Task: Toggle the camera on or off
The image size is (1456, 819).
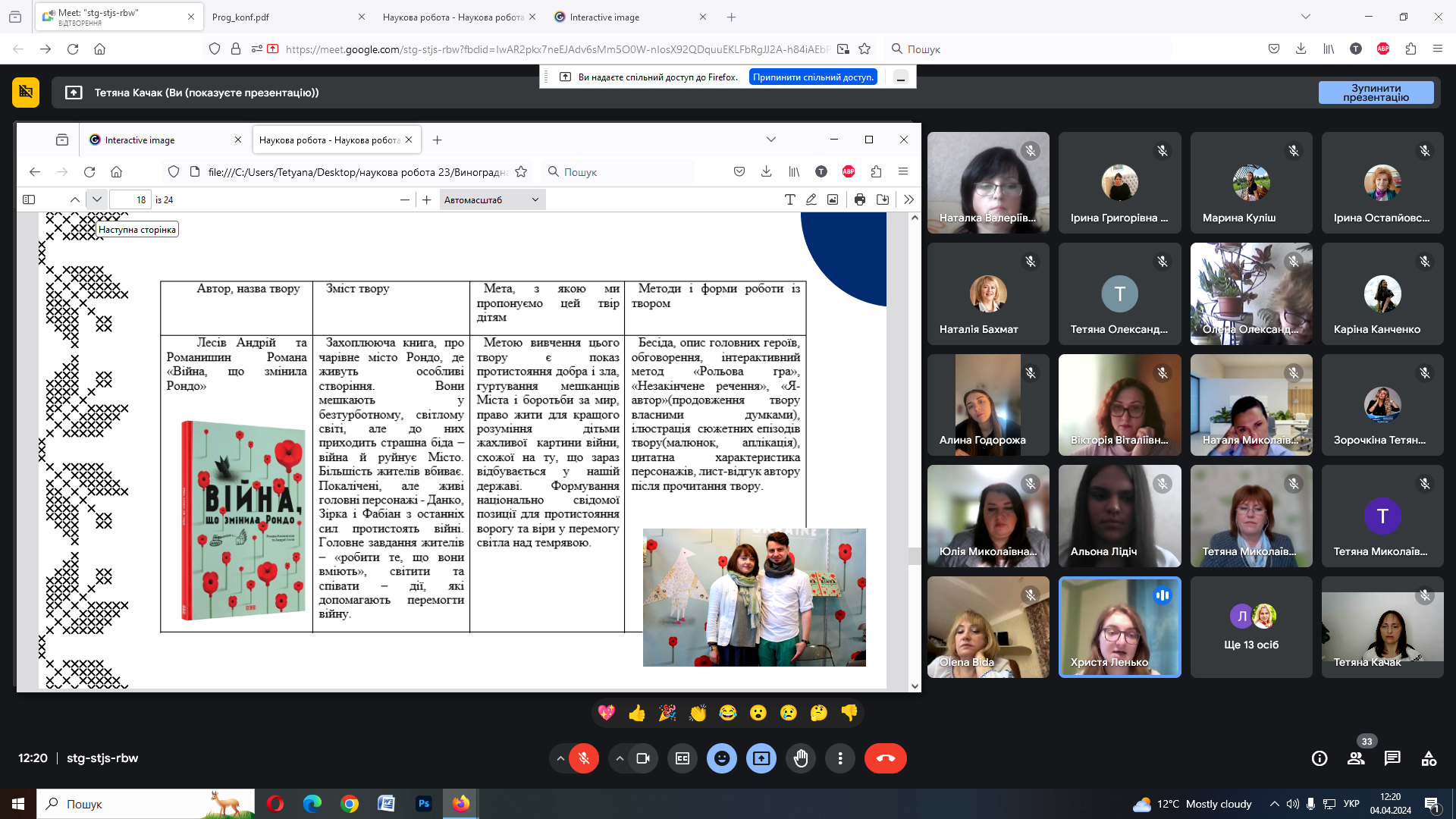Action: (643, 758)
